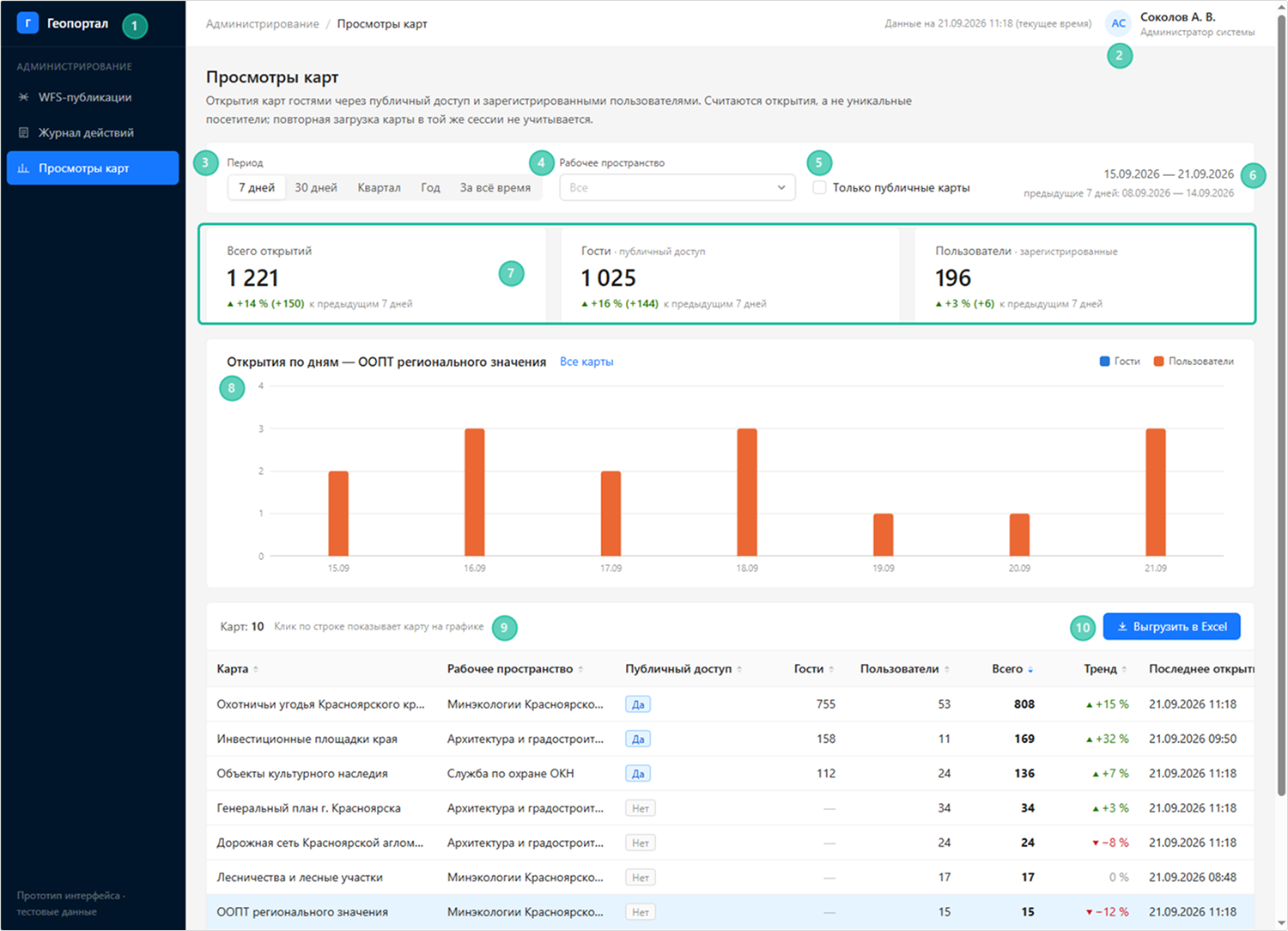Select row Инвестиционные площадки края
Screen dimensions: 1288x931
point(731,739)
